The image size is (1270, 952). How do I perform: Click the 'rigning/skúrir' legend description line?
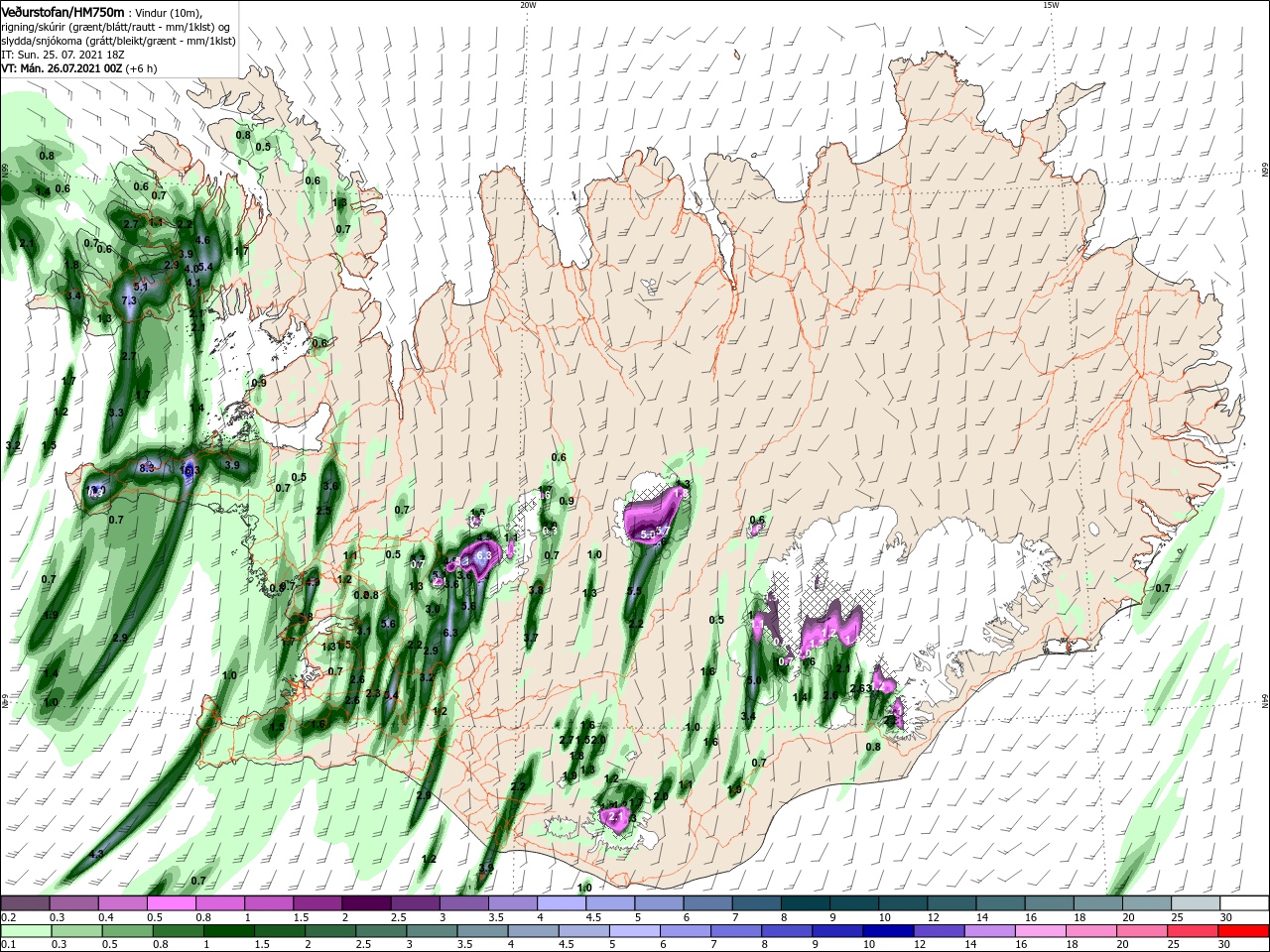(x=115, y=26)
